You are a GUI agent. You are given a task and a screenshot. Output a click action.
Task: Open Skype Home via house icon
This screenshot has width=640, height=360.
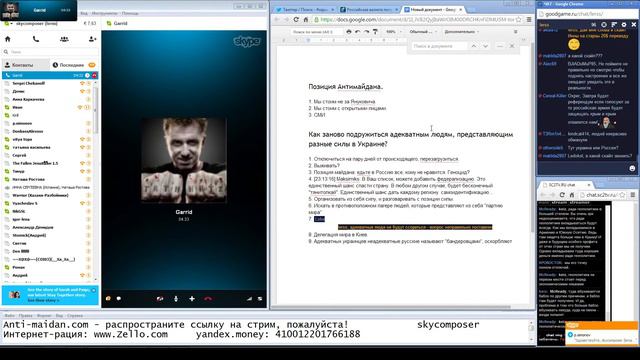pos(7,39)
